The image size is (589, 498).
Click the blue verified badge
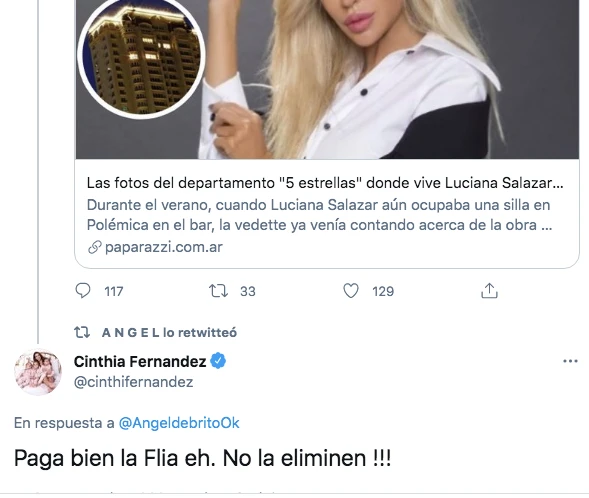pyautogui.click(x=218, y=361)
